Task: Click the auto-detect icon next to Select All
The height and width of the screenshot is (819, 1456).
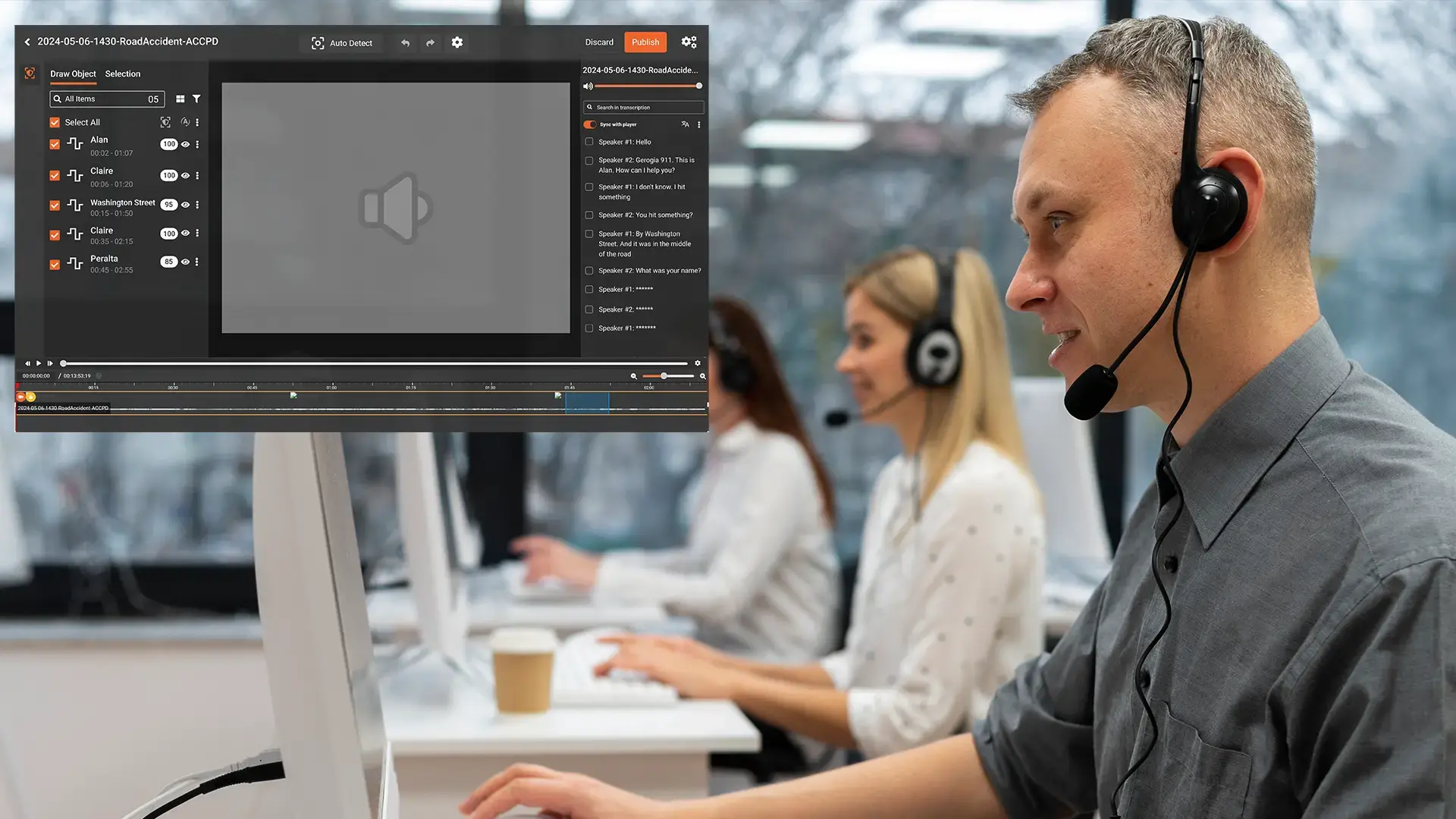Action: pos(166,122)
